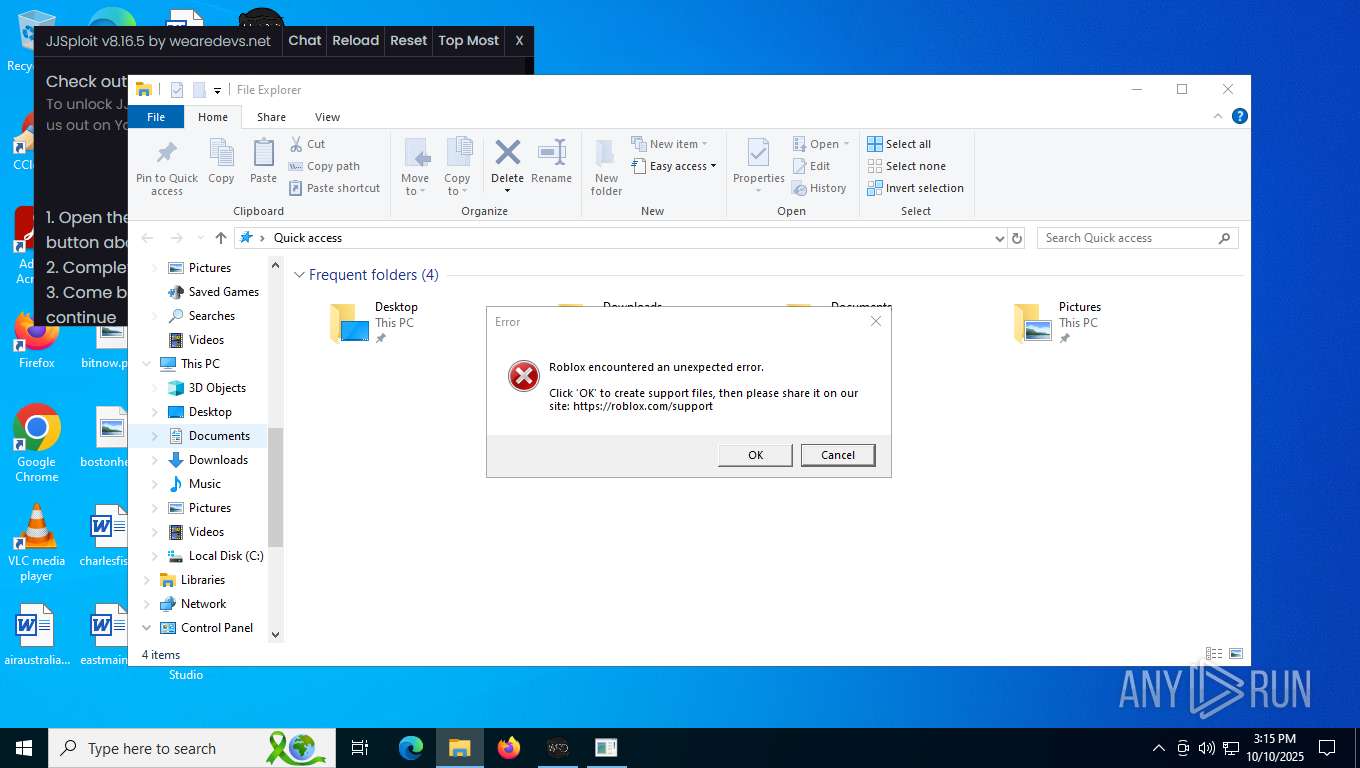Open the Copy to dropdown
This screenshot has height=768, width=1360.
(457, 166)
